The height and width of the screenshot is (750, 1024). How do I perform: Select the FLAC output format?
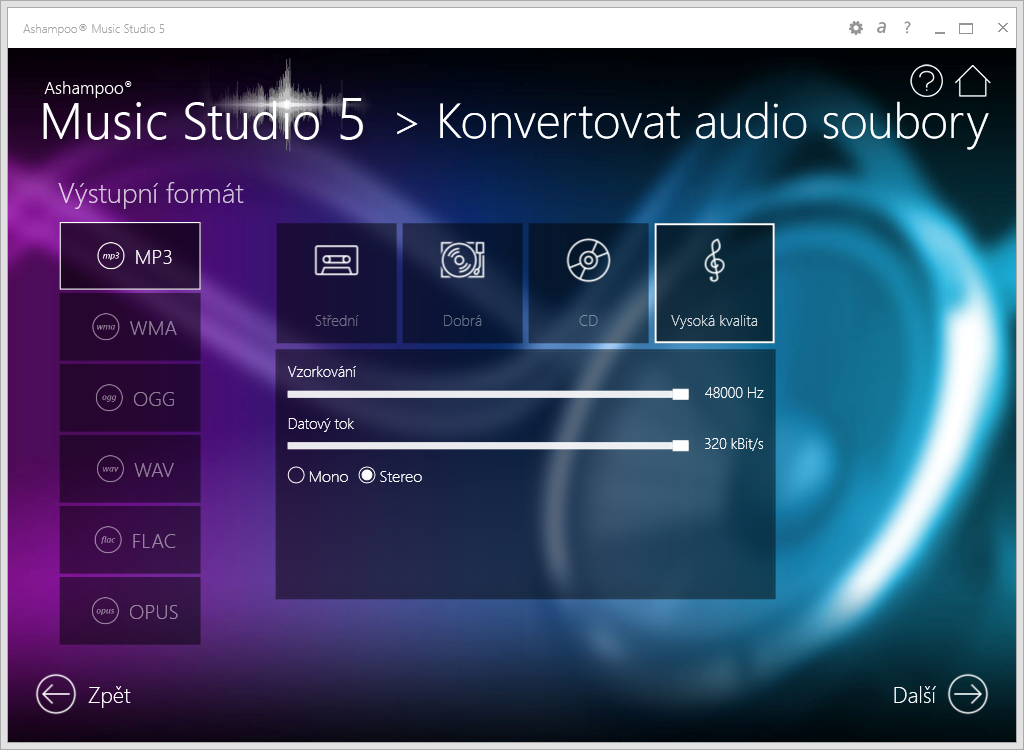(x=130, y=540)
